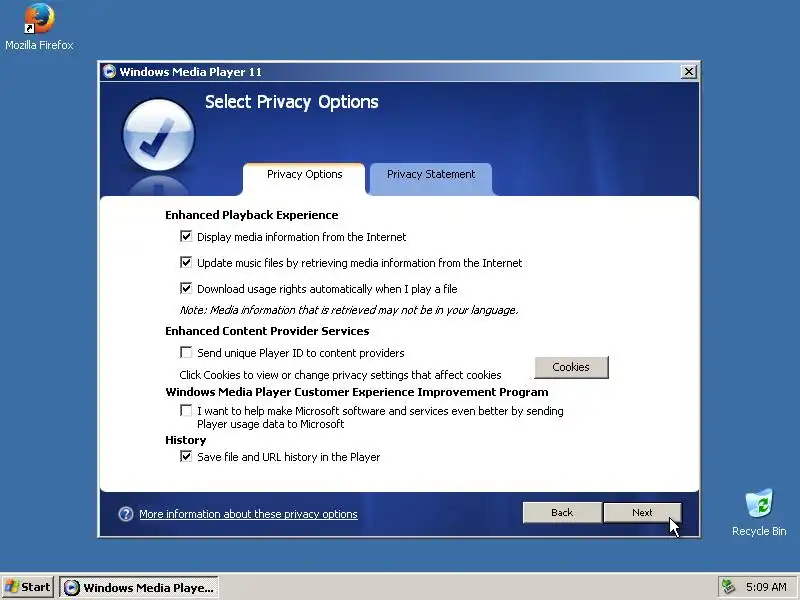This screenshot has width=800, height=600.
Task: Click the Enhanced Playback Experience heading
Action: (x=252, y=215)
